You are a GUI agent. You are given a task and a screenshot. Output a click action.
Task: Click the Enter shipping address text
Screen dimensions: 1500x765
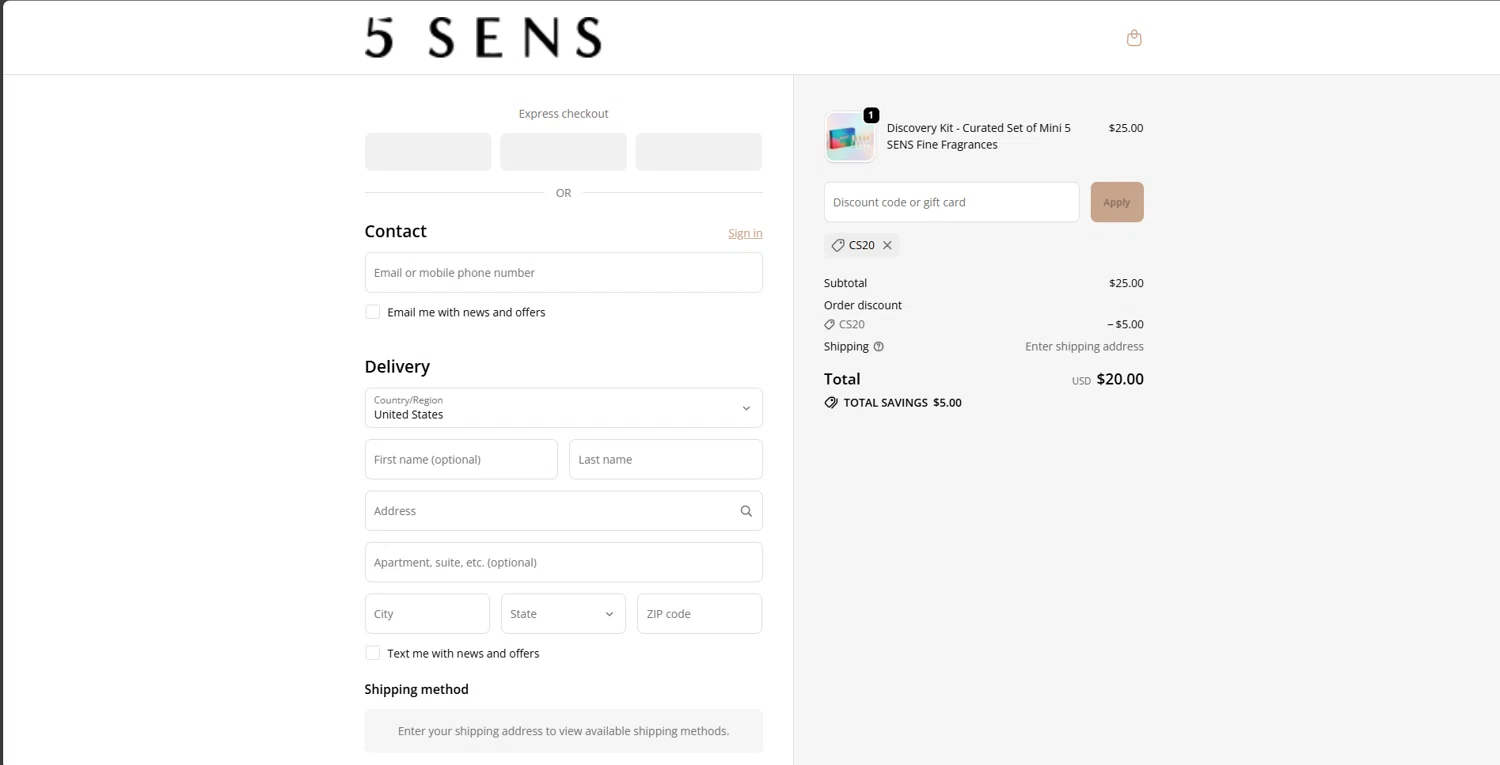[x=1084, y=347]
